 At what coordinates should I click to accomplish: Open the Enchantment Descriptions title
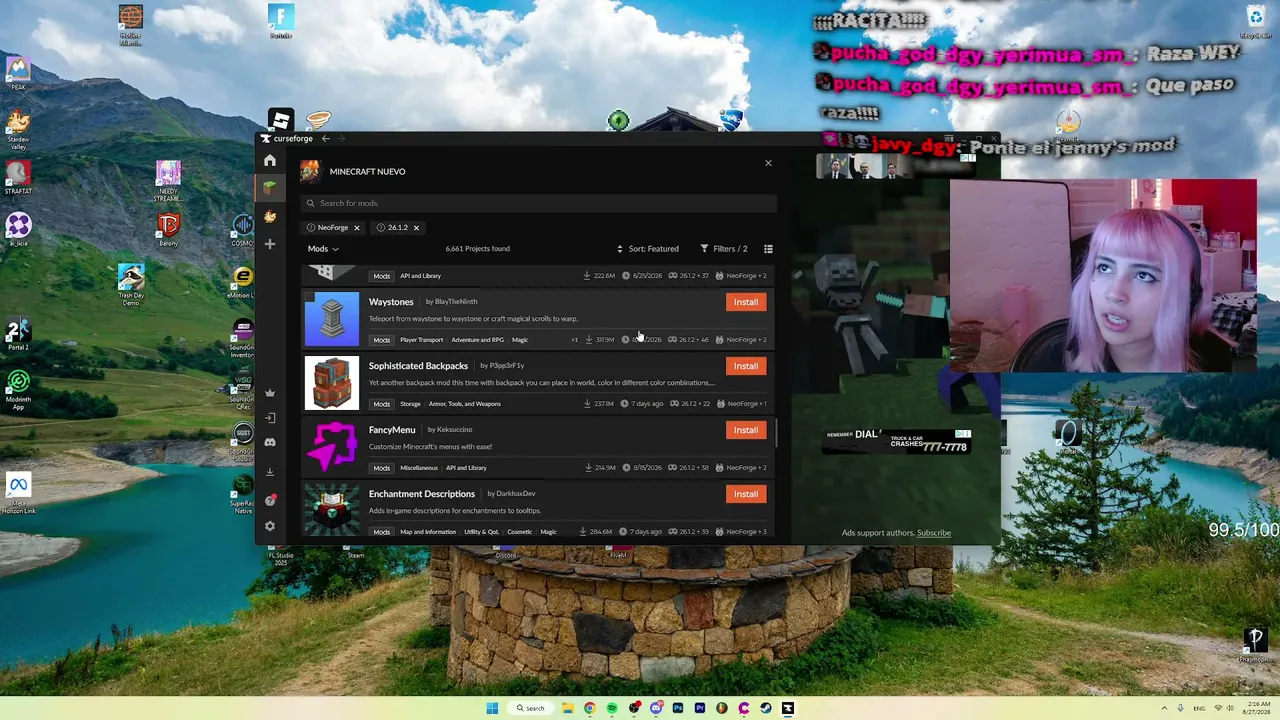(422, 494)
